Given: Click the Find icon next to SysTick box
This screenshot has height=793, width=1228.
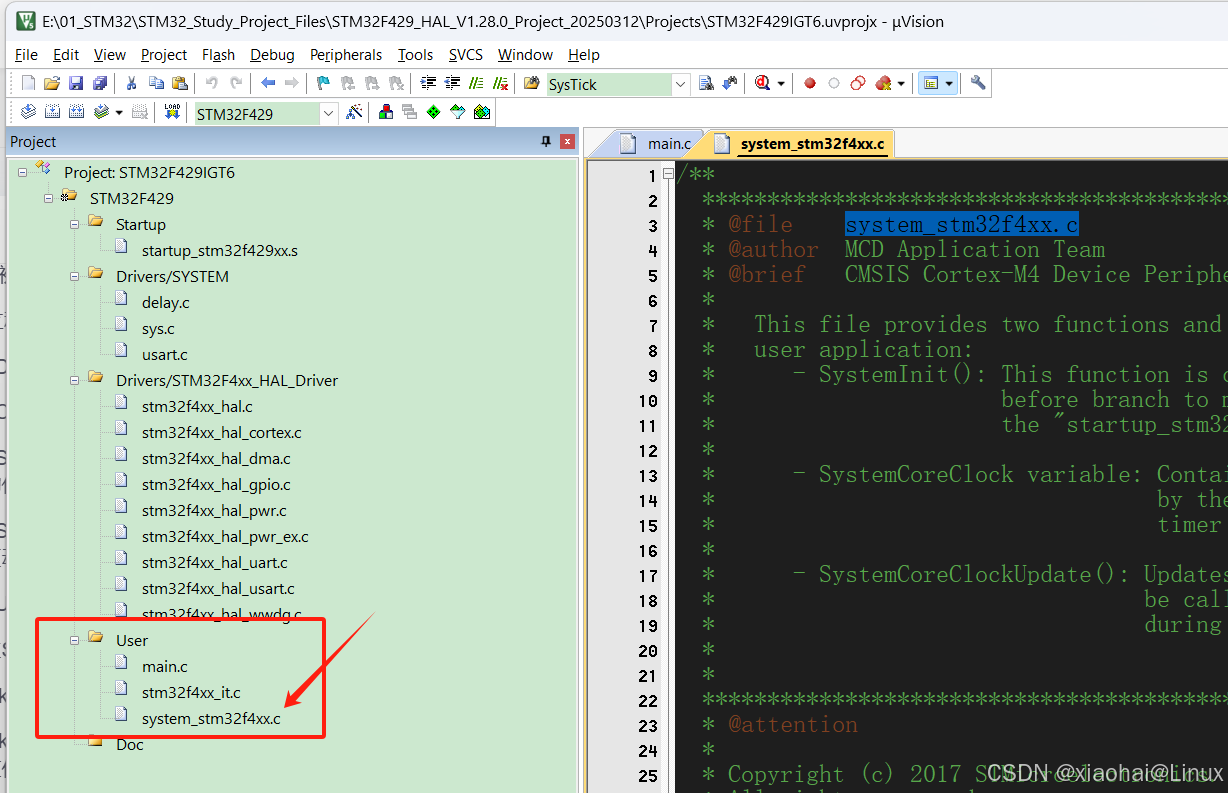Looking at the screenshot, I should point(707,84).
